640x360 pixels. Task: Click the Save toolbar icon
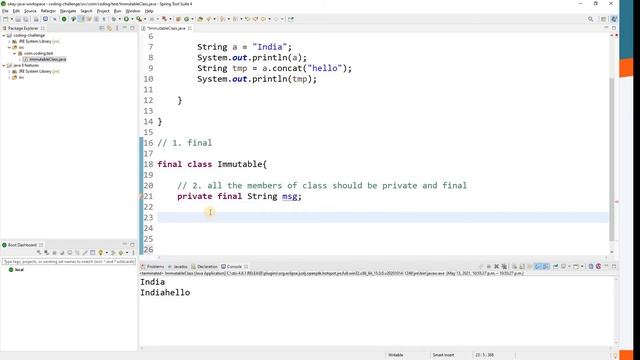pyautogui.click(x=18, y=19)
